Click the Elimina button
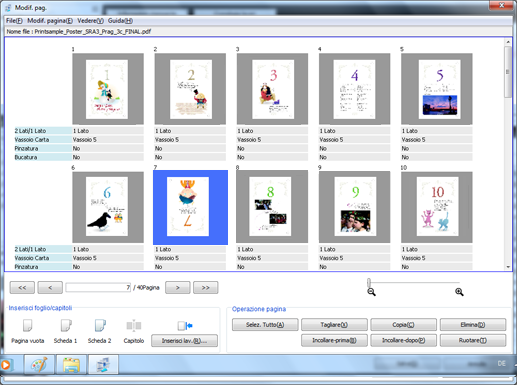The image size is (517, 385). tap(473, 325)
